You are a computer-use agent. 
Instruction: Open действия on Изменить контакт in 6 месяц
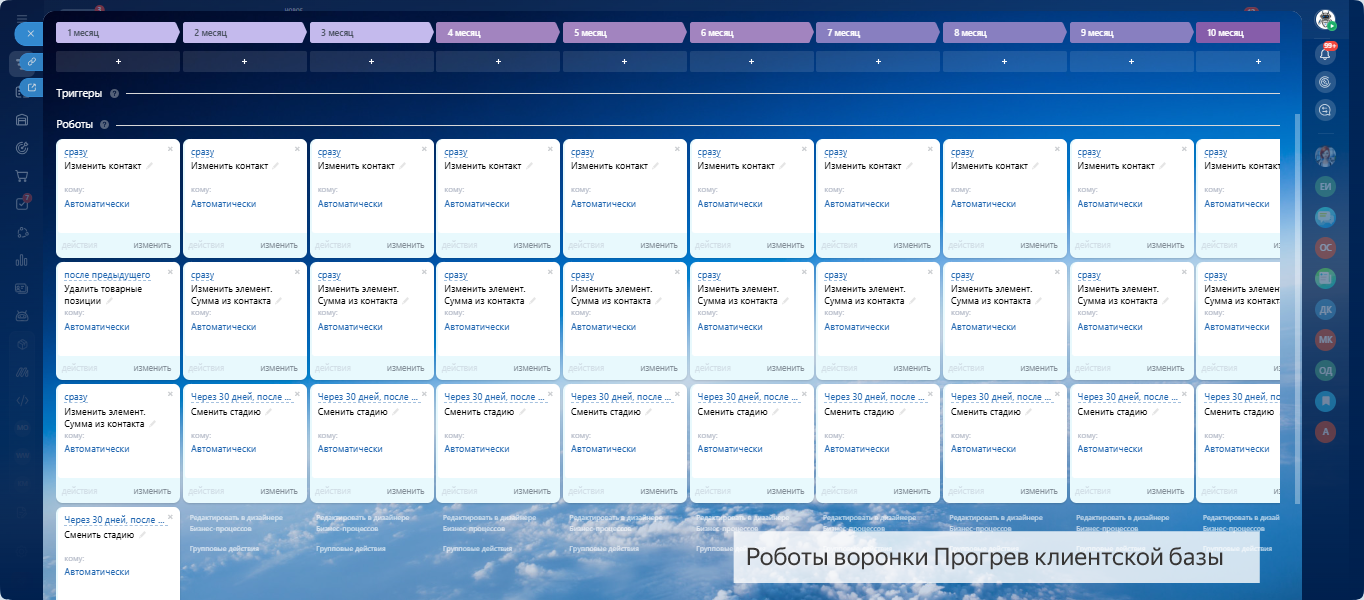(714, 245)
